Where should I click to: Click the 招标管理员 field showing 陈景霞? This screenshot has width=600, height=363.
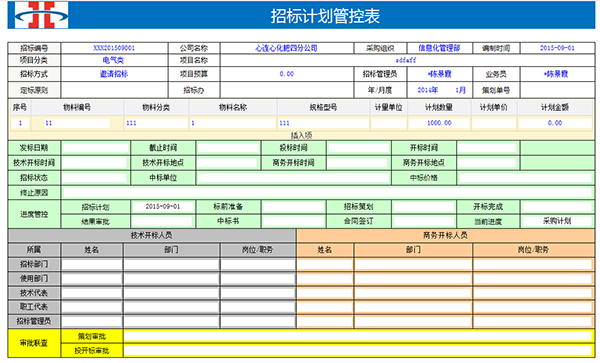pos(439,74)
